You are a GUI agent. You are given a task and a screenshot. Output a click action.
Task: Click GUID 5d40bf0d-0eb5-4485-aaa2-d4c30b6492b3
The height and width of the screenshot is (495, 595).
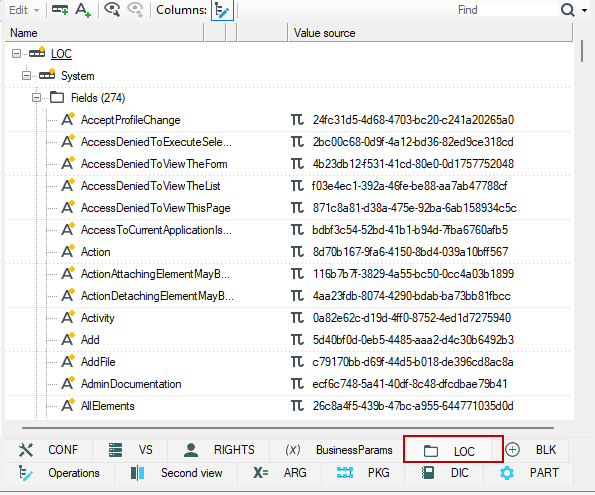(413, 340)
